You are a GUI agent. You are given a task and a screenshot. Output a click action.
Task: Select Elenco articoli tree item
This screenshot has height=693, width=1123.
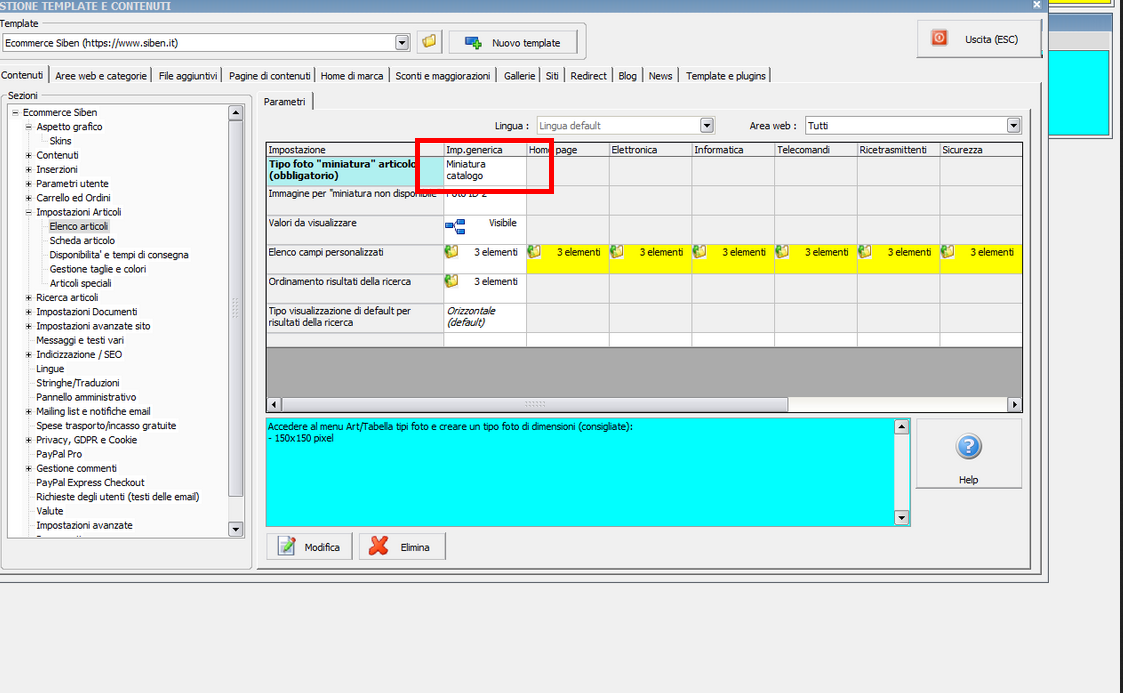pos(79,226)
